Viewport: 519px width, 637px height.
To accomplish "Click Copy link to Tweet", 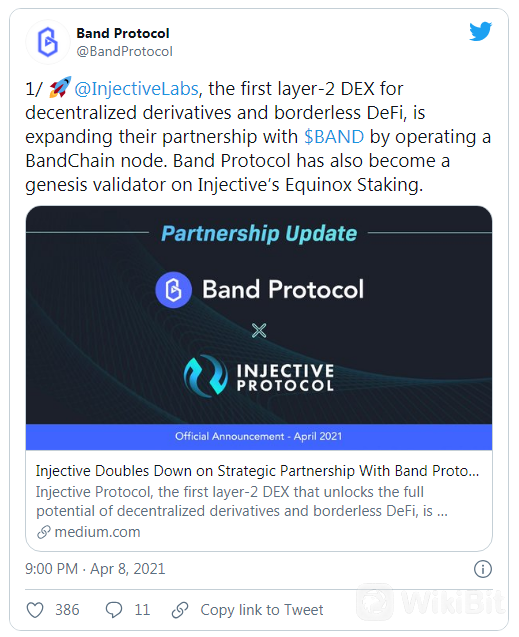I will coord(262,610).
